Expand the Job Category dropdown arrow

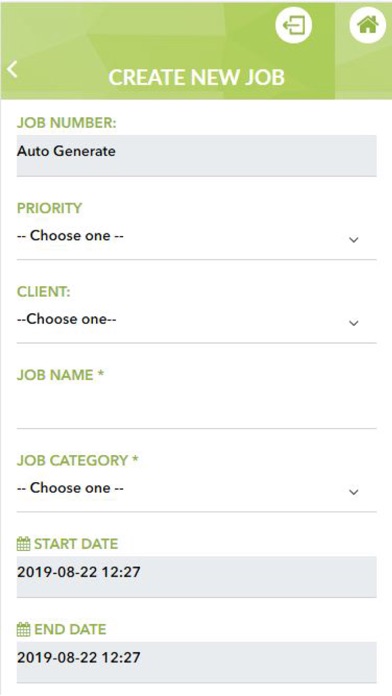click(353, 492)
